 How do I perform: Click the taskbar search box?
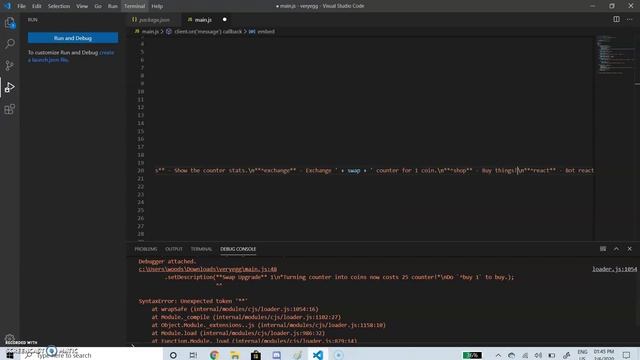(92, 355)
